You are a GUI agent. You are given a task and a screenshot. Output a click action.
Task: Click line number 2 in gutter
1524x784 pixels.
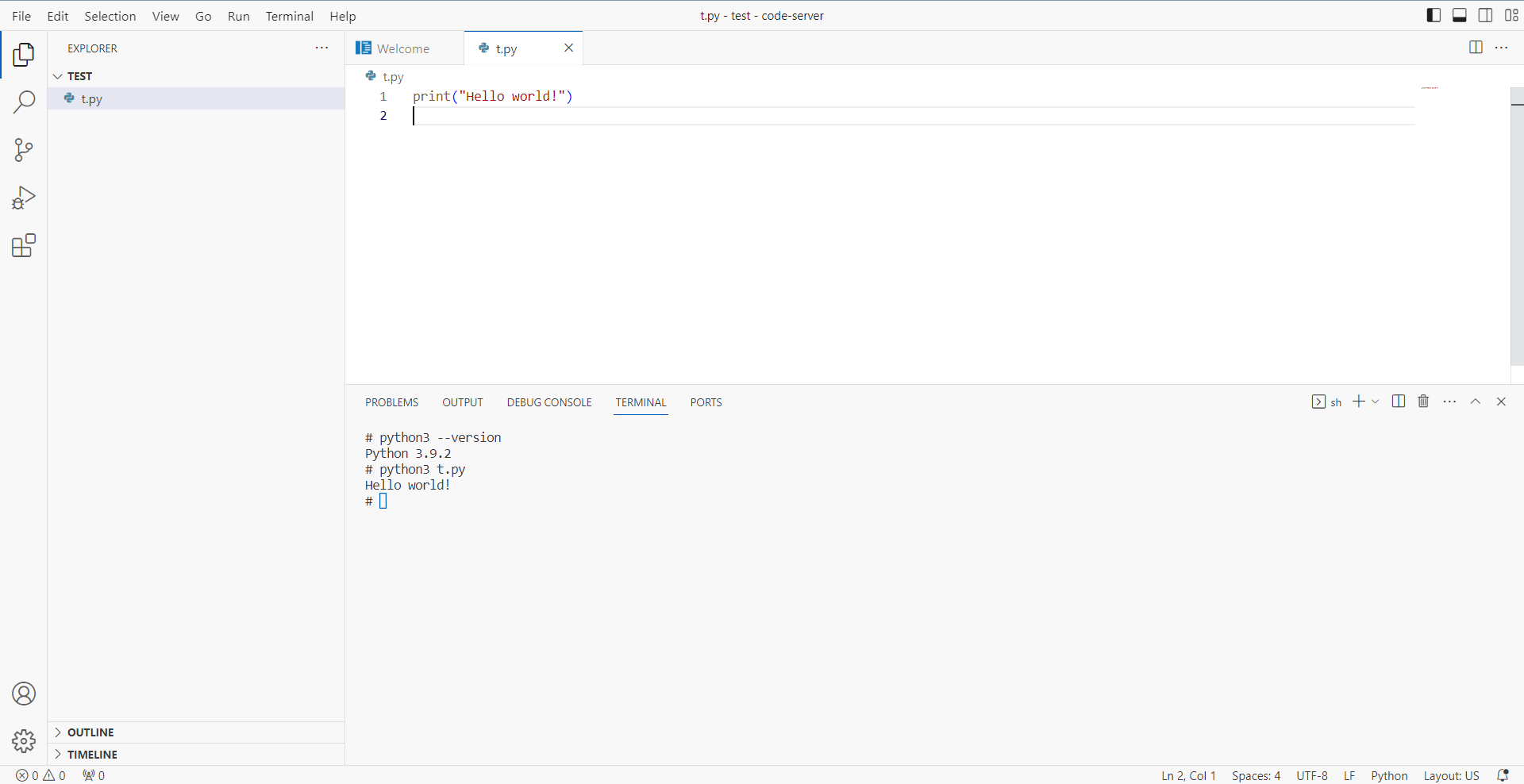coord(383,116)
